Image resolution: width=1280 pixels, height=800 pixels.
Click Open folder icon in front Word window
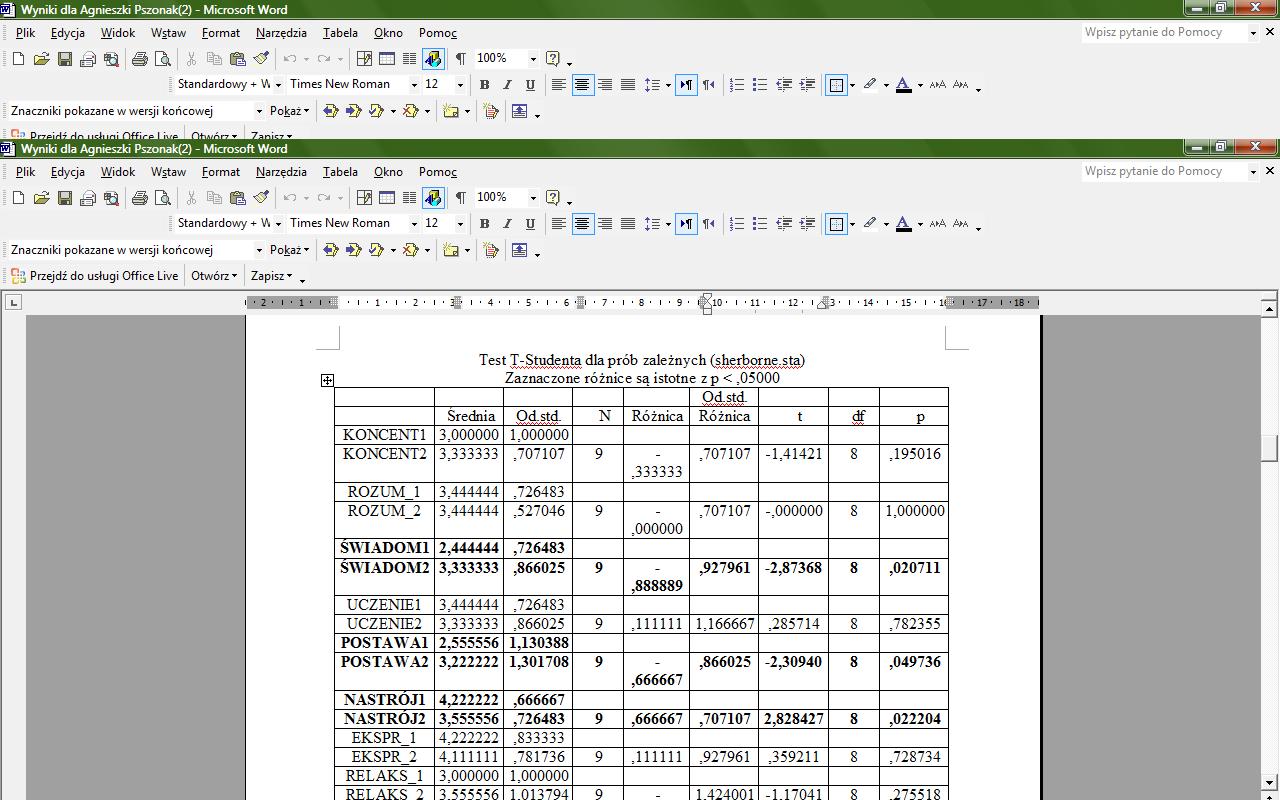click(41, 198)
